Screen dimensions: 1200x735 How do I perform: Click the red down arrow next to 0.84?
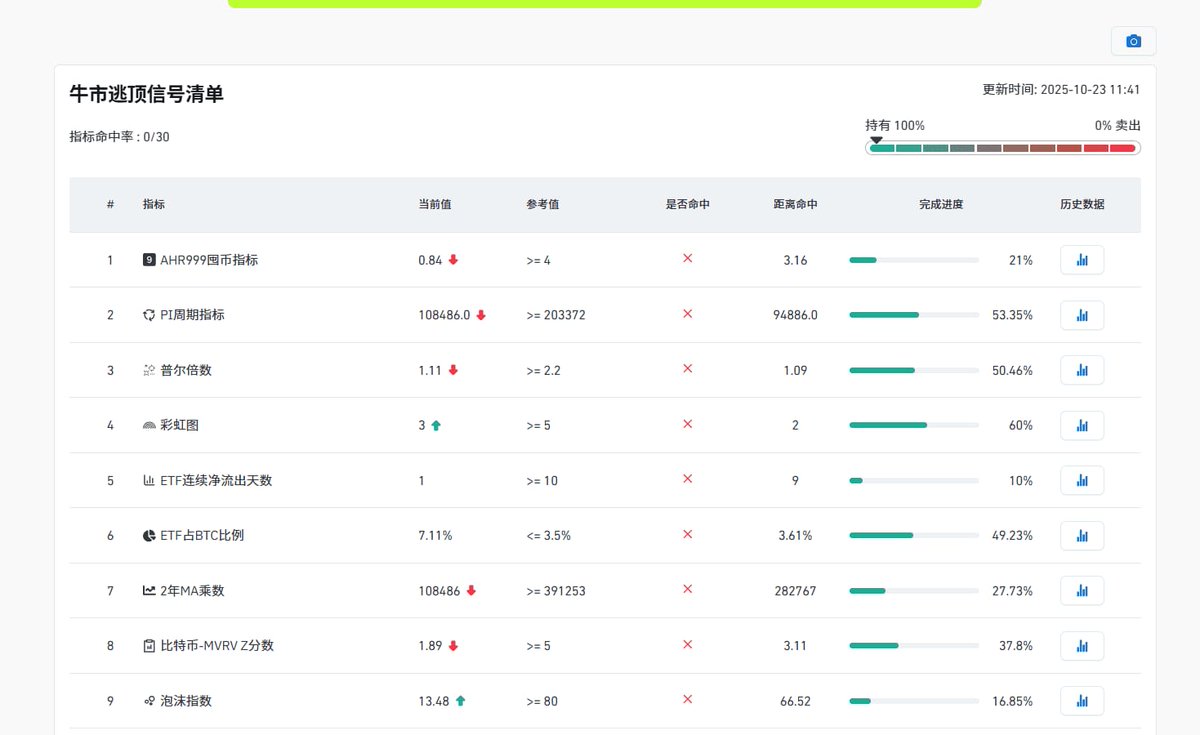453,260
